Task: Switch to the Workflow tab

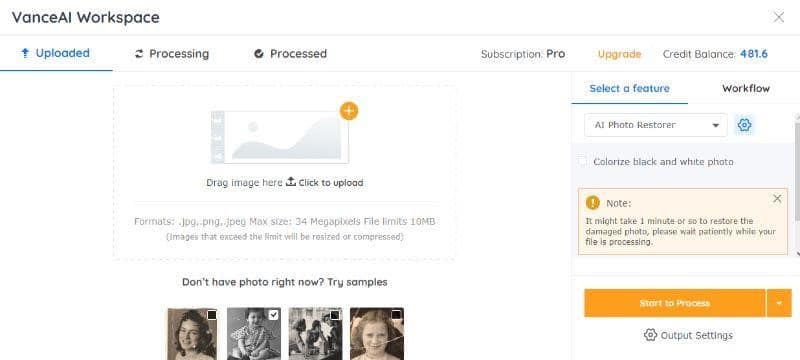Action: click(745, 88)
